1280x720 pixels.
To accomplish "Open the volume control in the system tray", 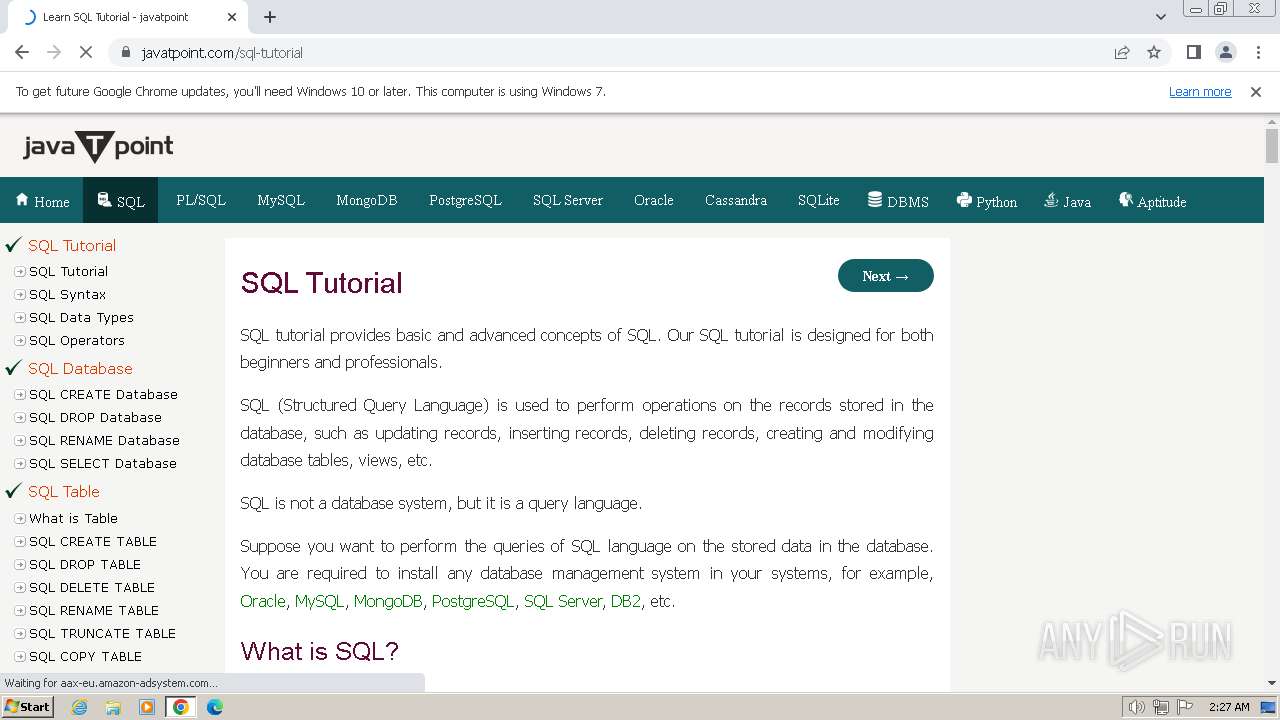I will click(x=1137, y=707).
